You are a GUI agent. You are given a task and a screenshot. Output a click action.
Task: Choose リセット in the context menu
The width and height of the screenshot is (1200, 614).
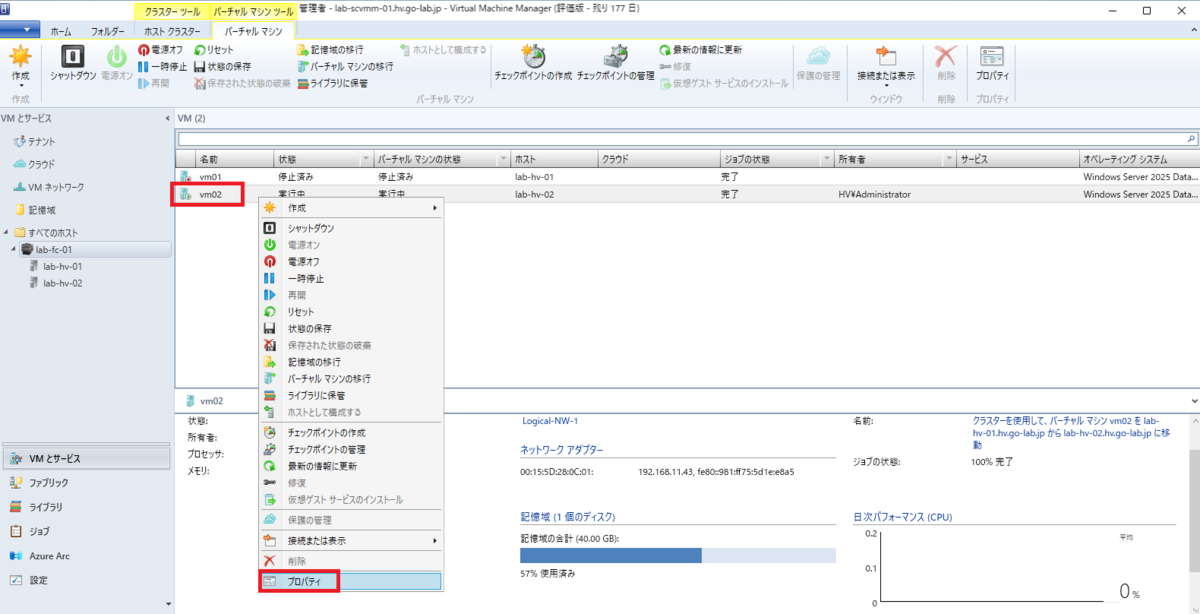click(351, 312)
